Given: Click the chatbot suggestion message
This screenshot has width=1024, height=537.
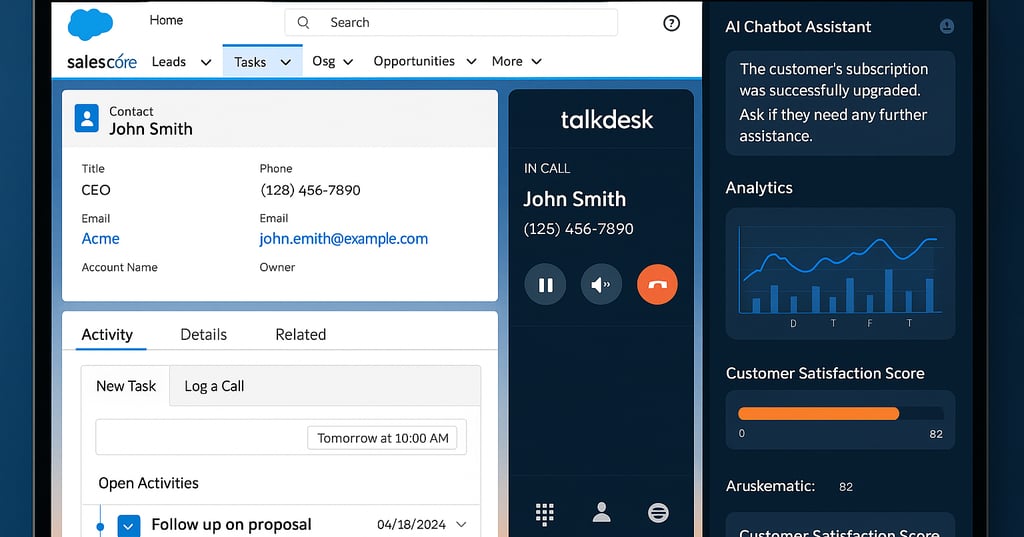Looking at the screenshot, I should coord(840,103).
